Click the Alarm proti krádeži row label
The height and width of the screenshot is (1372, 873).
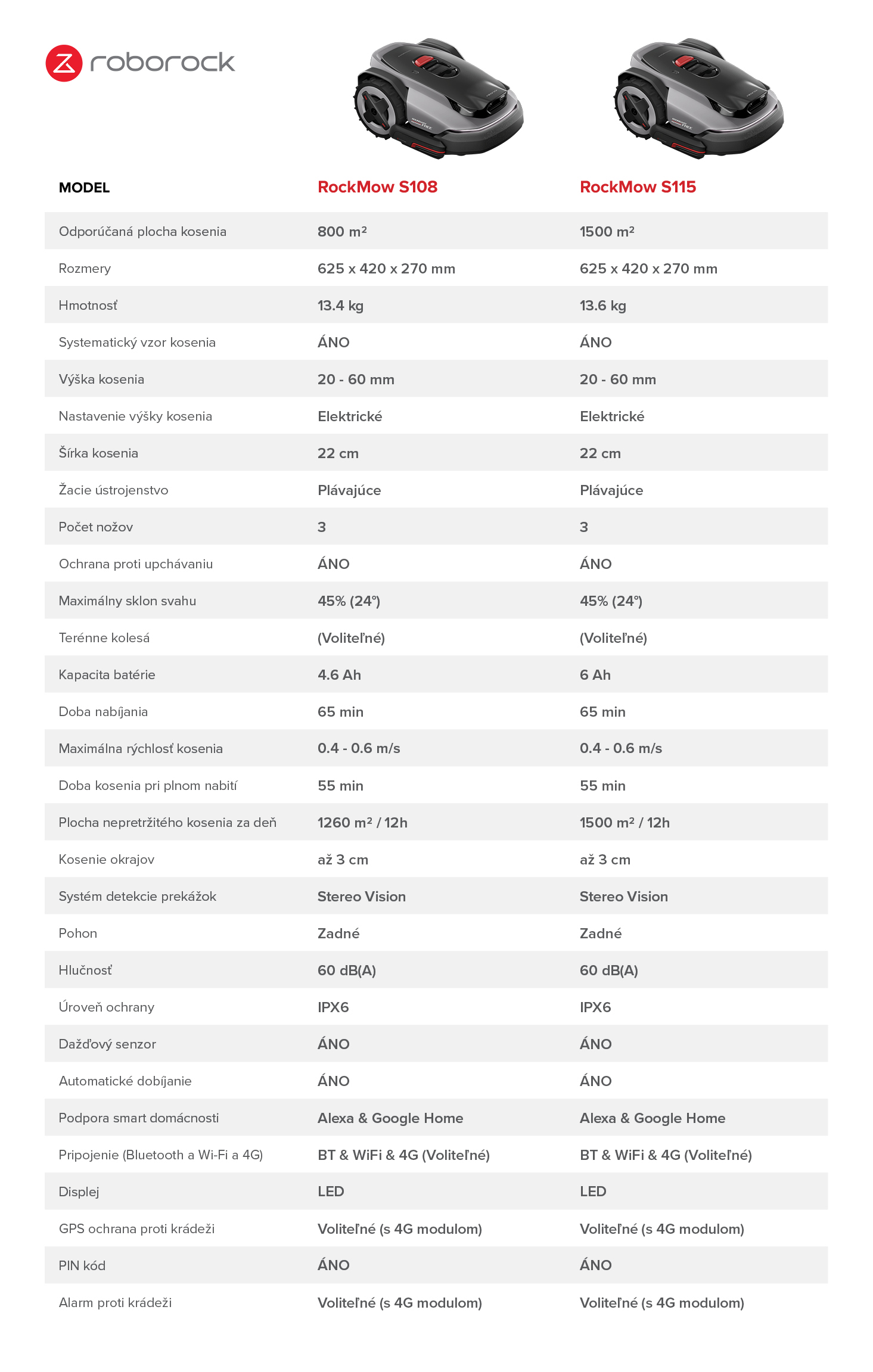tap(115, 1303)
